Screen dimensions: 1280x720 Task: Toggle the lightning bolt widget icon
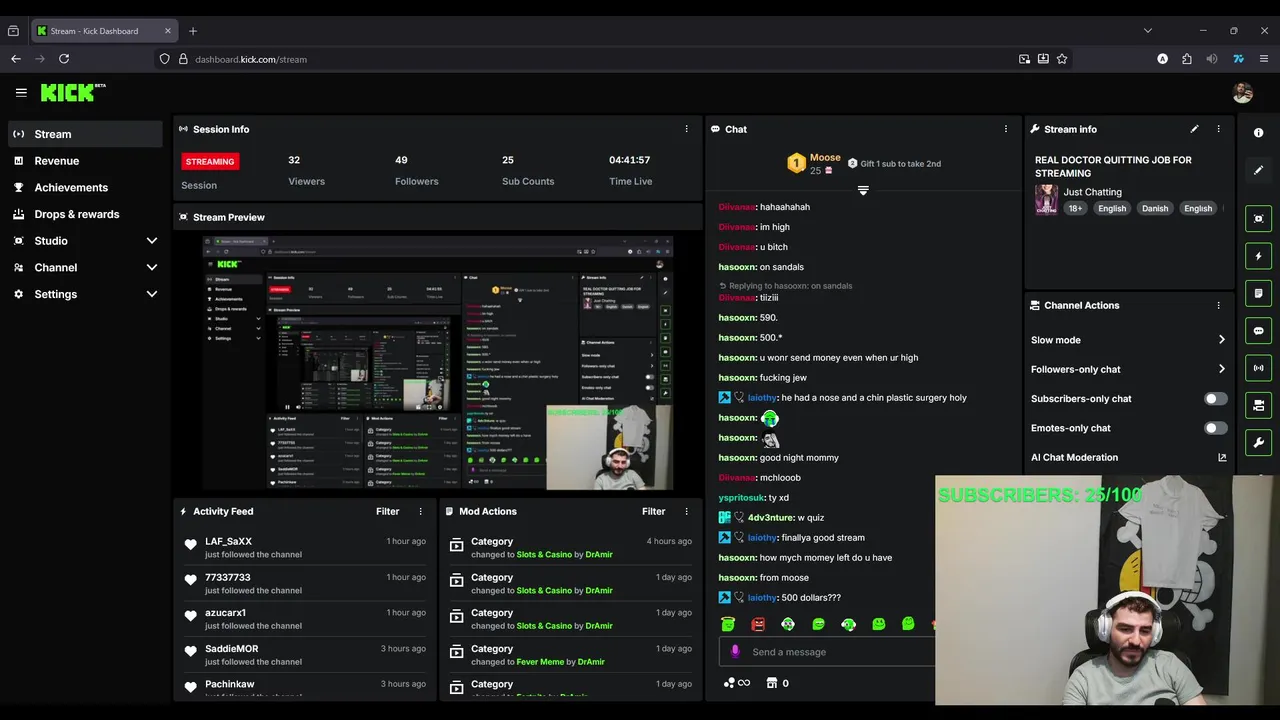(x=1258, y=256)
